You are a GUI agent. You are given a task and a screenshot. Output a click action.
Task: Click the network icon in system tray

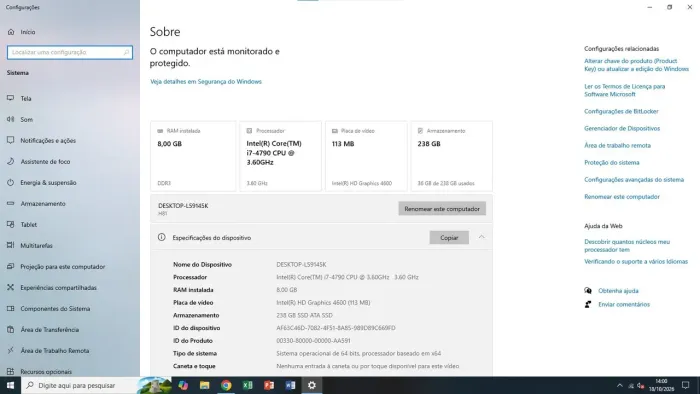[631, 386]
